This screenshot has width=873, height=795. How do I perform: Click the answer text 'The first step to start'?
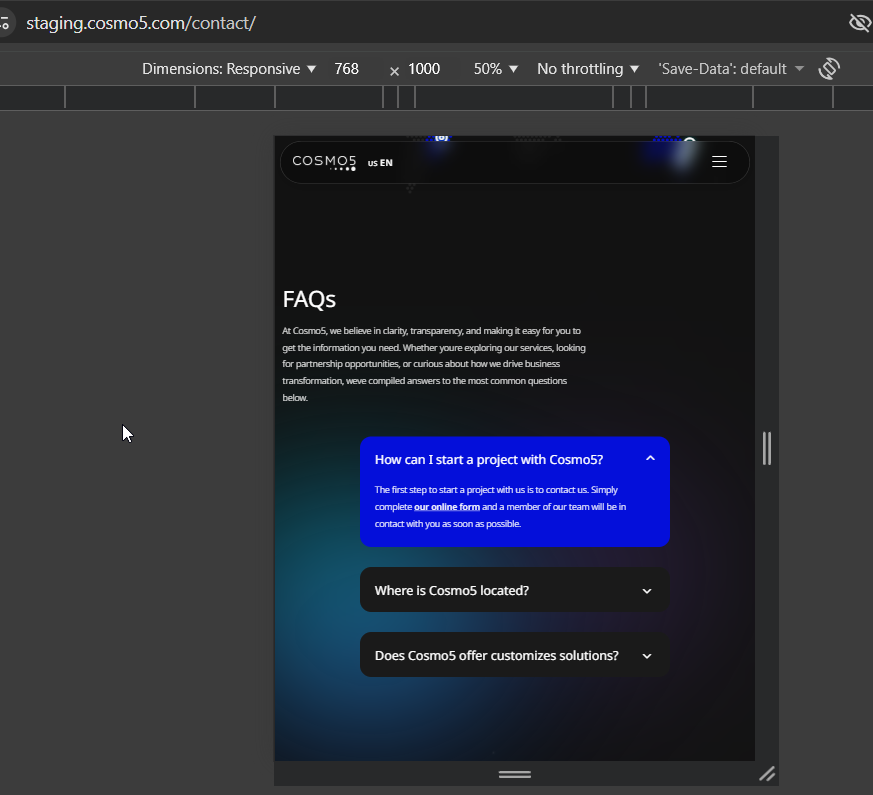coord(500,507)
